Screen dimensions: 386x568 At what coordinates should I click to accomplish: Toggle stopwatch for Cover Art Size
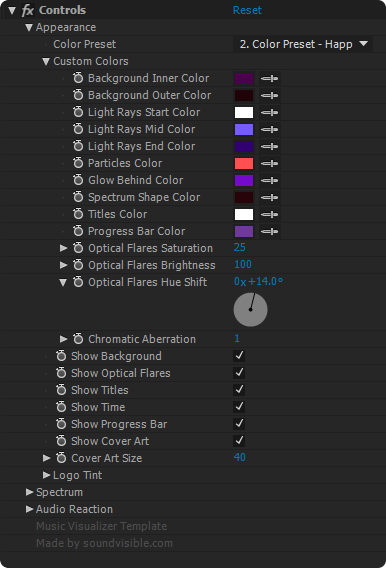61,458
